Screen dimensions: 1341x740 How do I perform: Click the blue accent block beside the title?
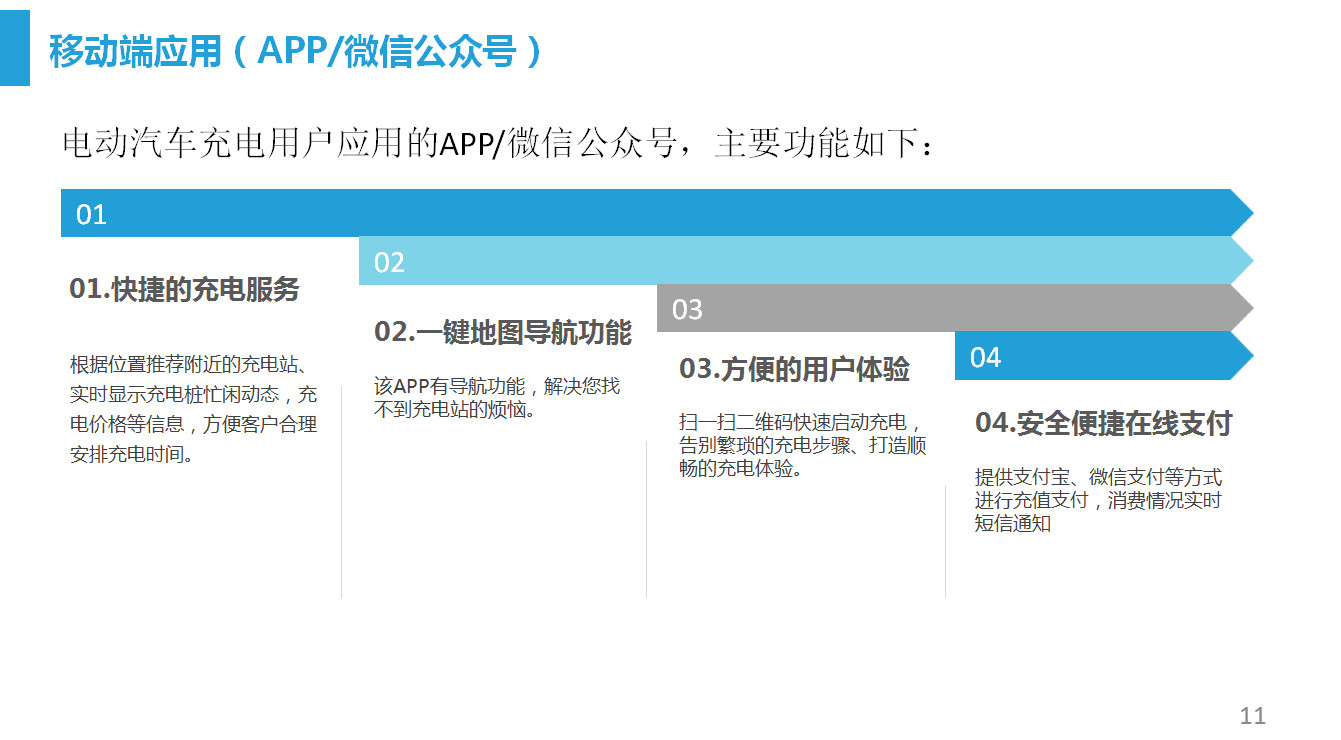[14, 43]
